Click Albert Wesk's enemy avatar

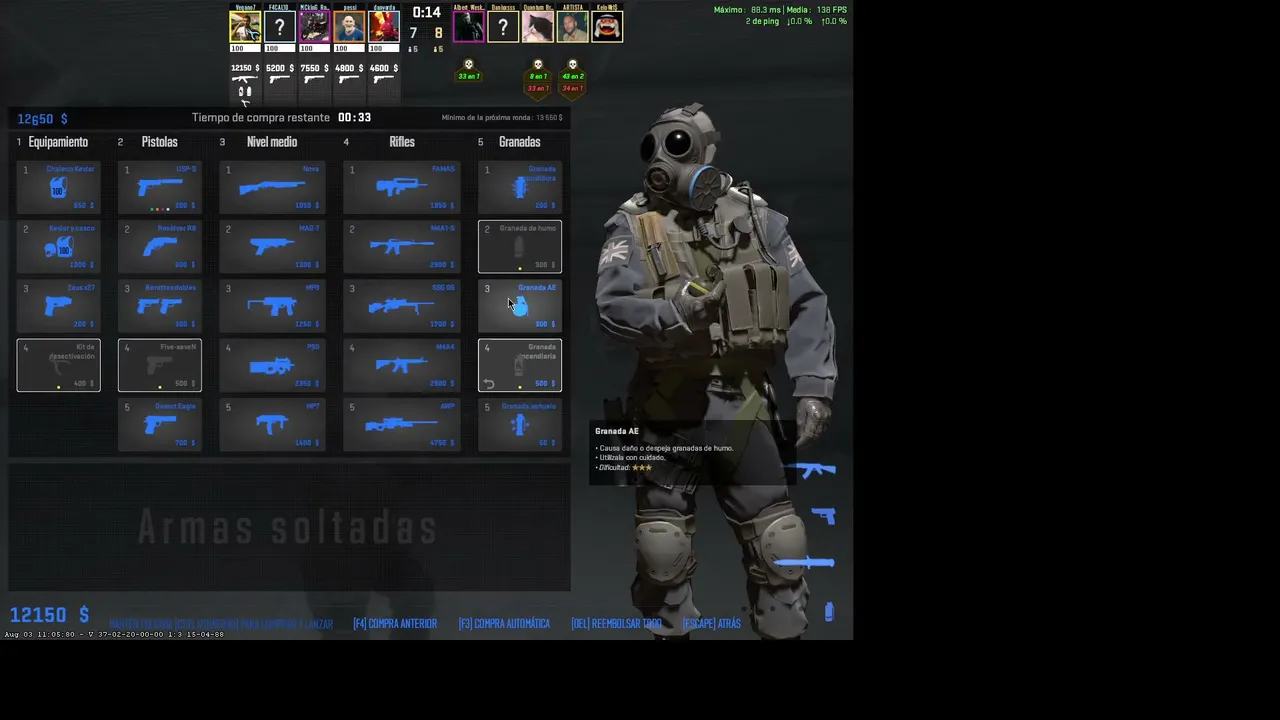[x=469, y=27]
